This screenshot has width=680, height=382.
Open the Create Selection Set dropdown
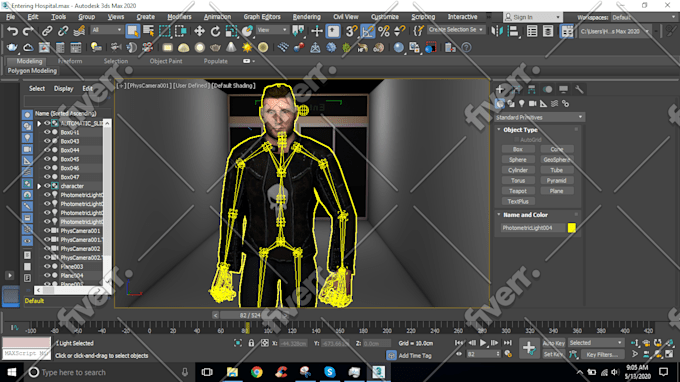pyautogui.click(x=455, y=30)
